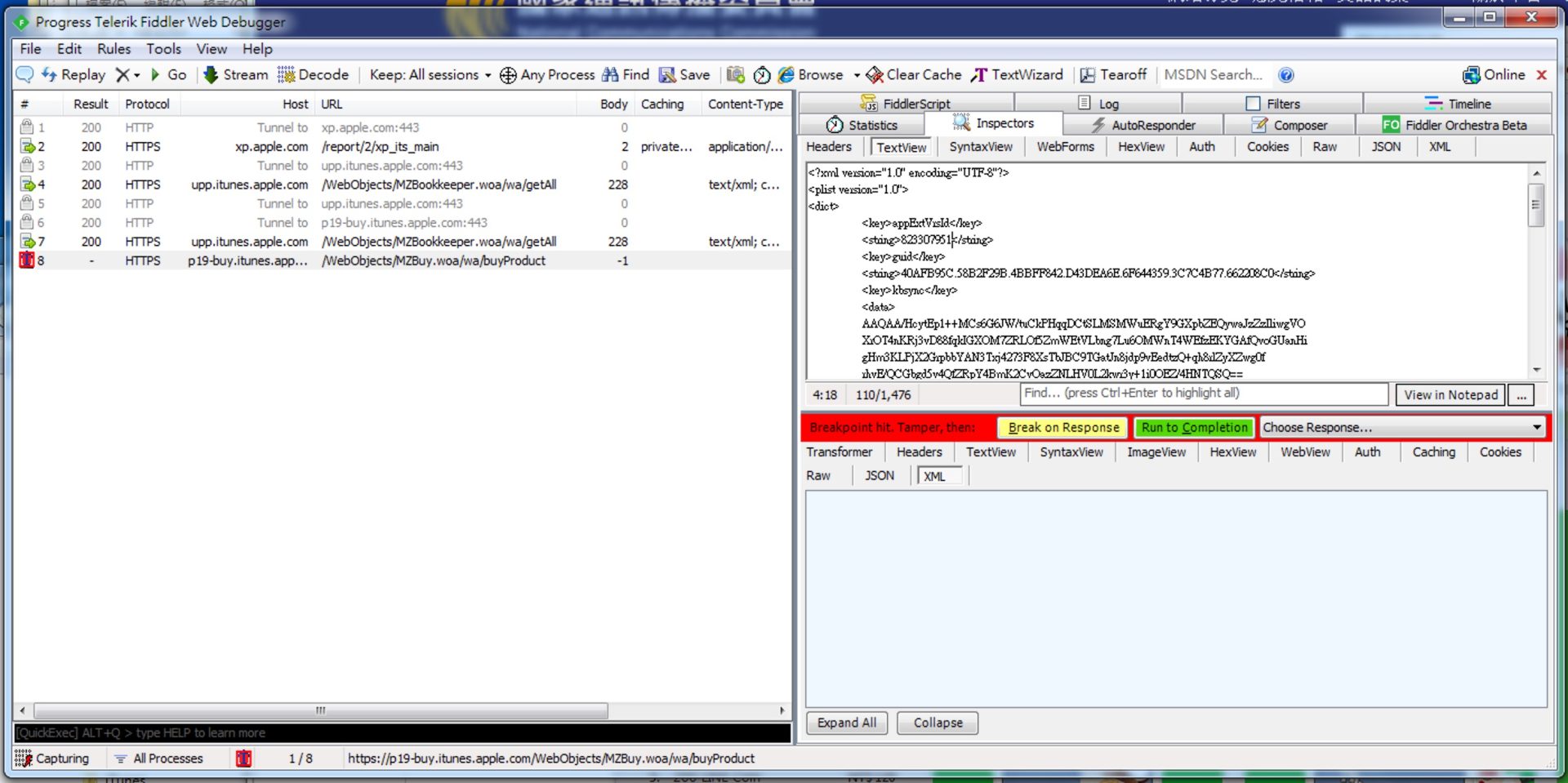The height and width of the screenshot is (783, 1568).
Task: Toggle Stream mode in toolbar
Action: tap(235, 75)
